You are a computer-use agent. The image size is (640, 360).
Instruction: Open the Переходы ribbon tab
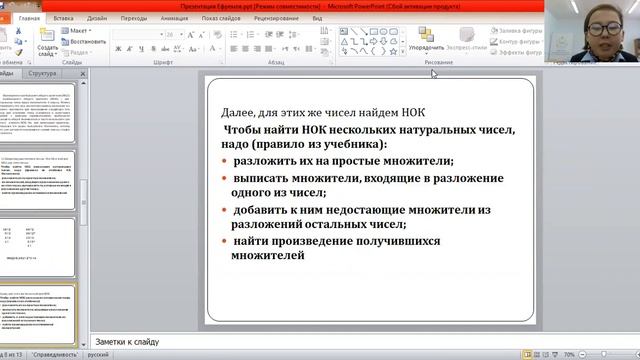[133, 18]
